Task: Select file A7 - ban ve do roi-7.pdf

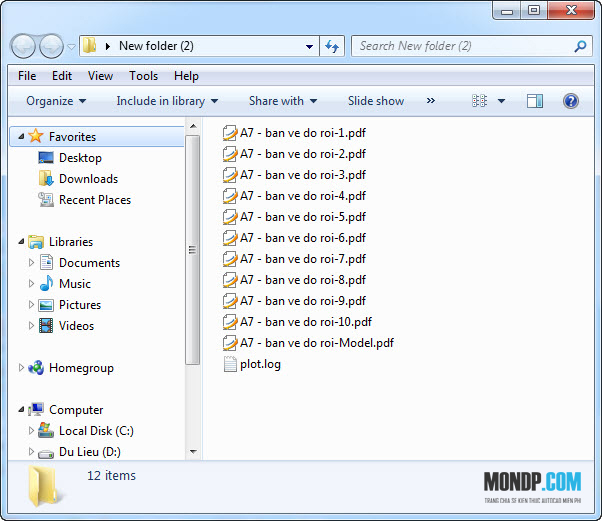Action: (295, 259)
